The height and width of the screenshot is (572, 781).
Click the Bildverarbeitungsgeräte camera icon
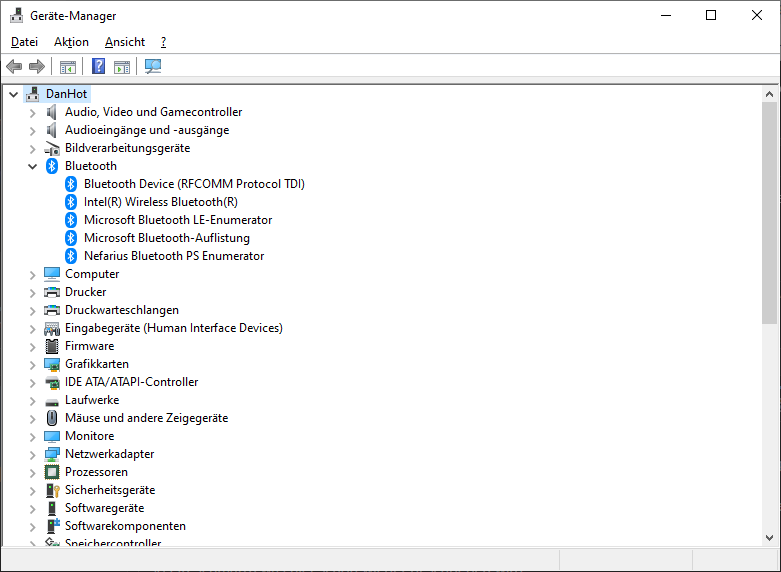coord(52,148)
